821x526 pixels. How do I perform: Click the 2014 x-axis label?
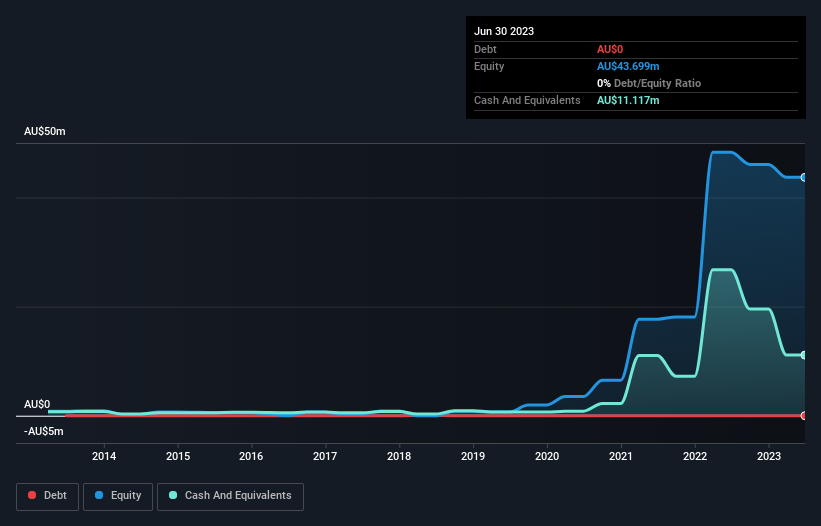pyautogui.click(x=104, y=456)
